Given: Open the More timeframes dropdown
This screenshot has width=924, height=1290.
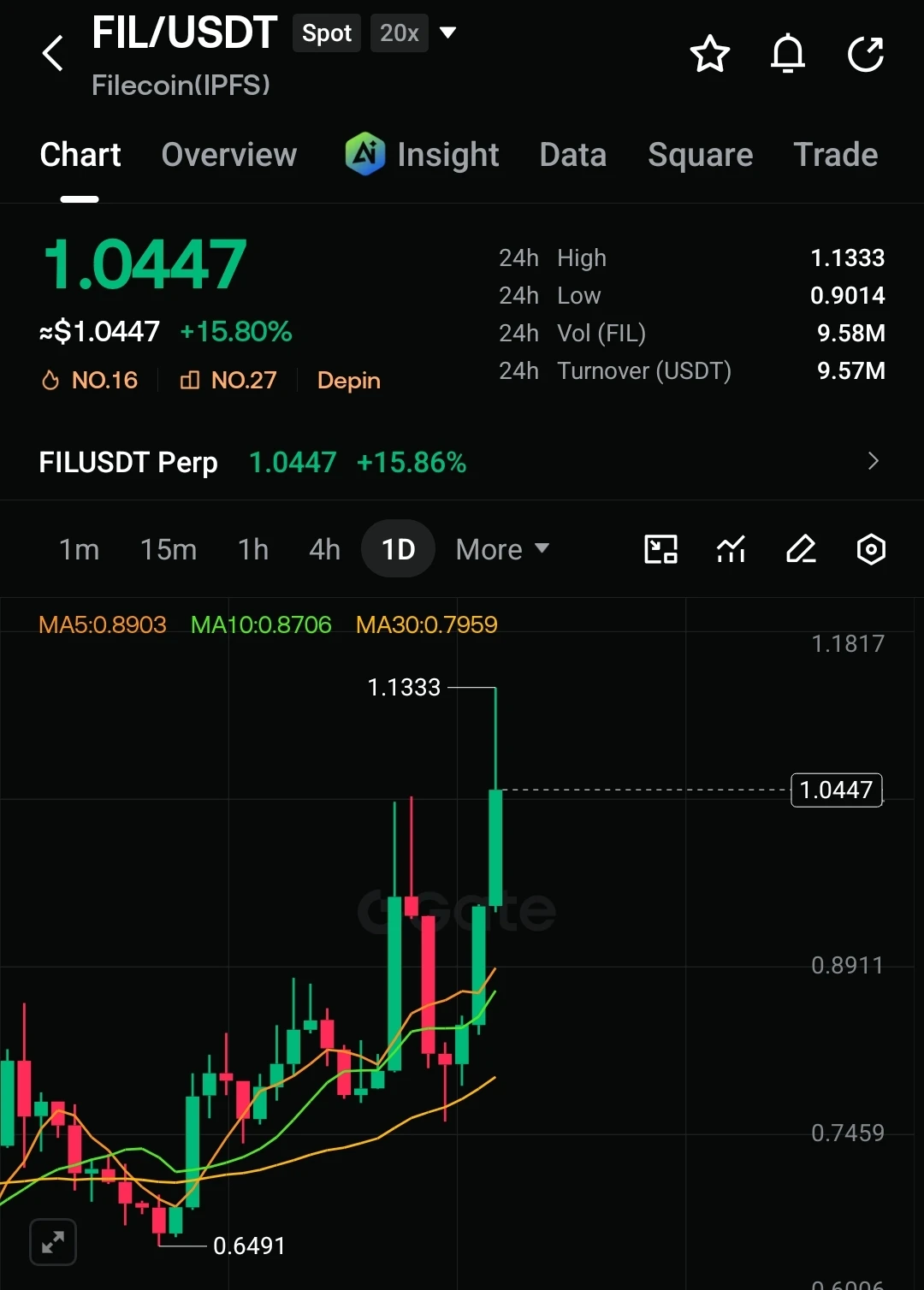Looking at the screenshot, I should (502, 549).
